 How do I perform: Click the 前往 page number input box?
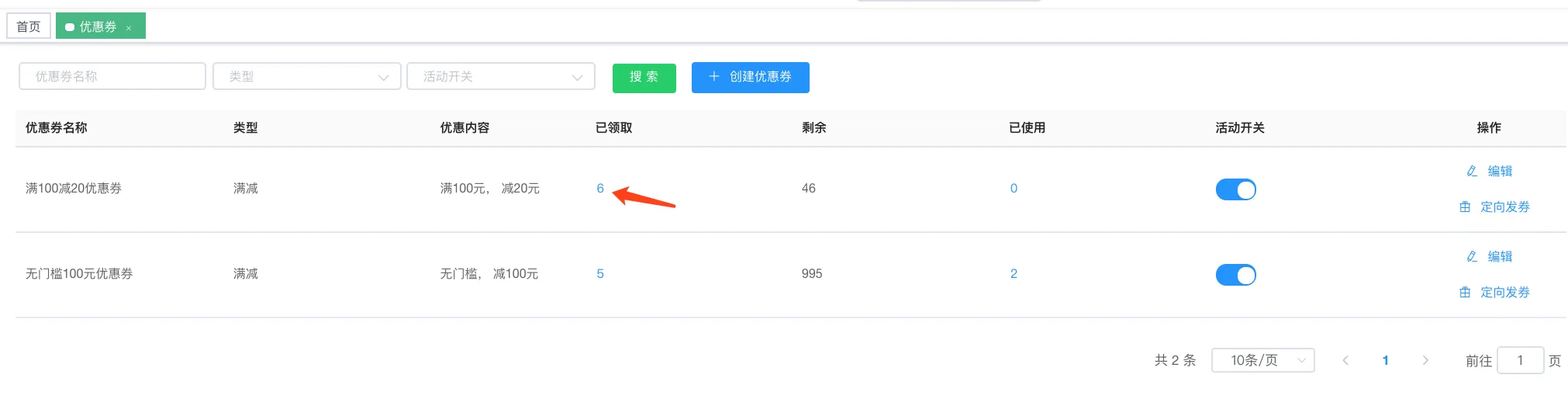(x=1520, y=360)
